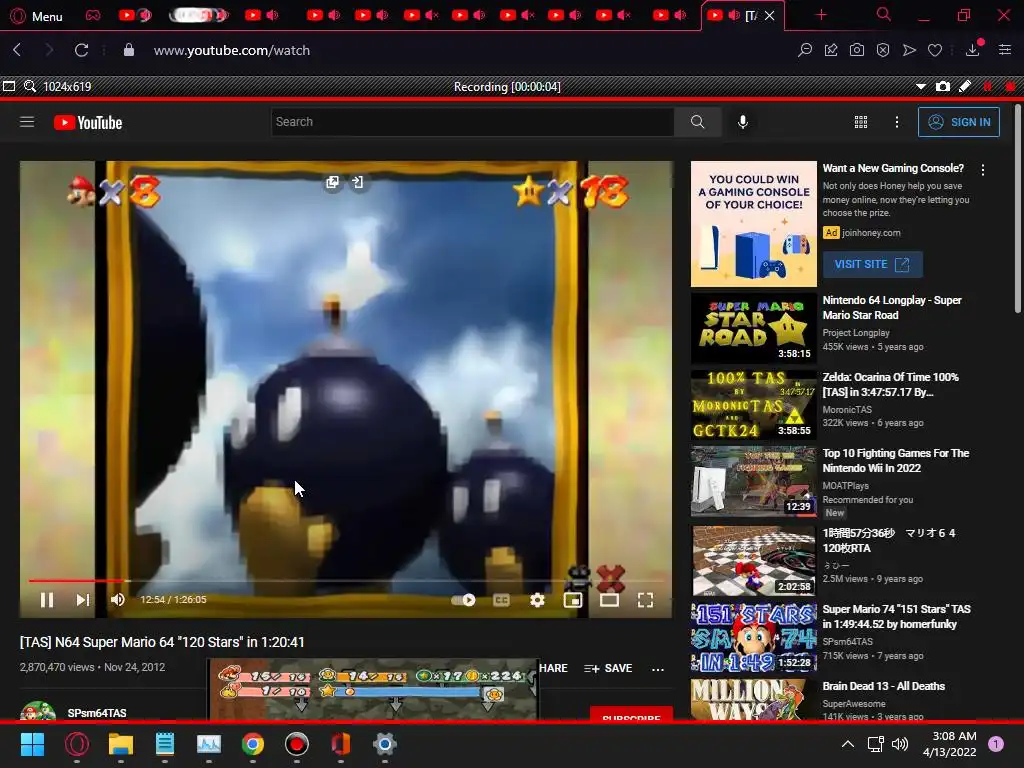Open the GX Corner gamepad tab
This screenshot has width=1024, height=768.
coord(93,15)
